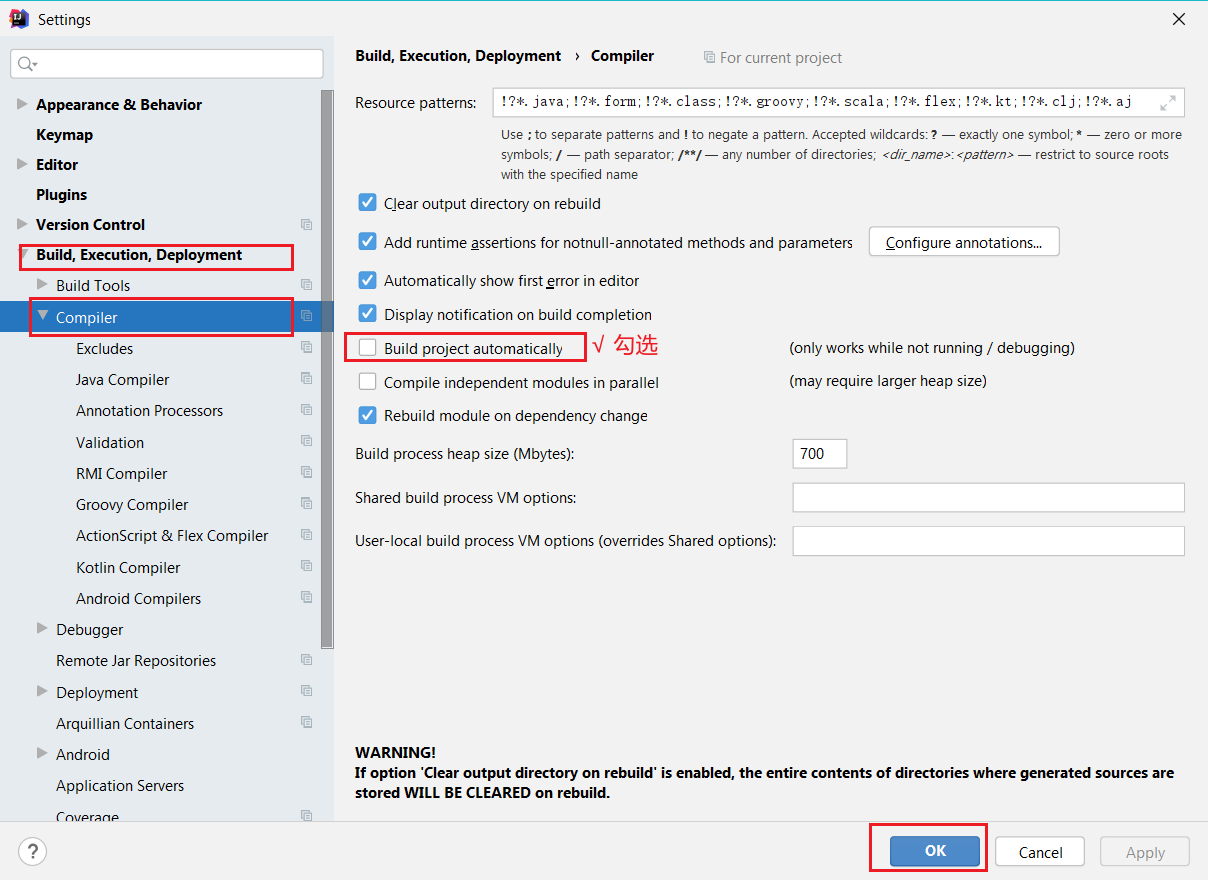Image resolution: width=1208 pixels, height=880 pixels.
Task: Open Kotlin Compiler settings page
Action: coord(128,567)
